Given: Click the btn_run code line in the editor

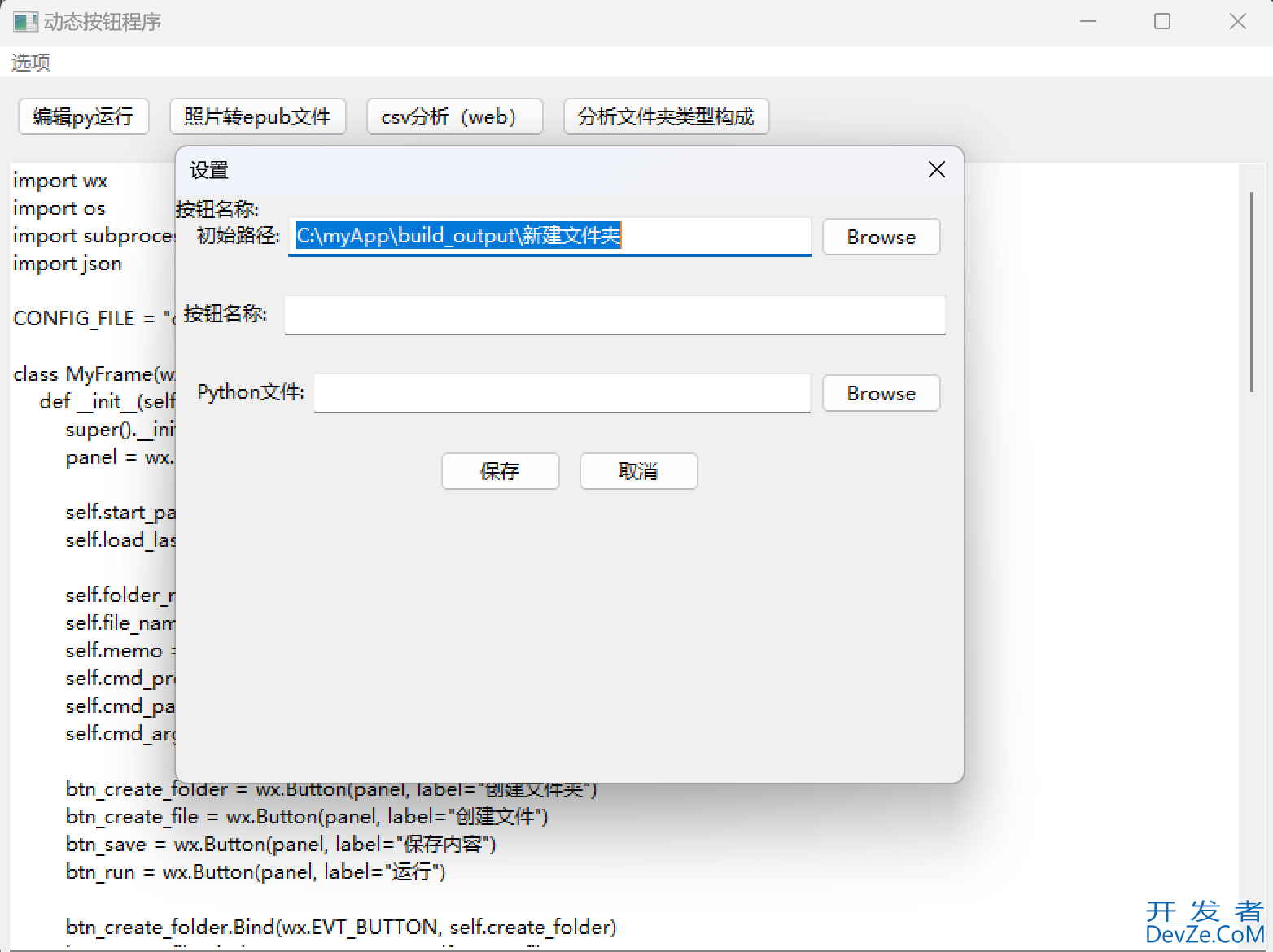Looking at the screenshot, I should pyautogui.click(x=256, y=872).
